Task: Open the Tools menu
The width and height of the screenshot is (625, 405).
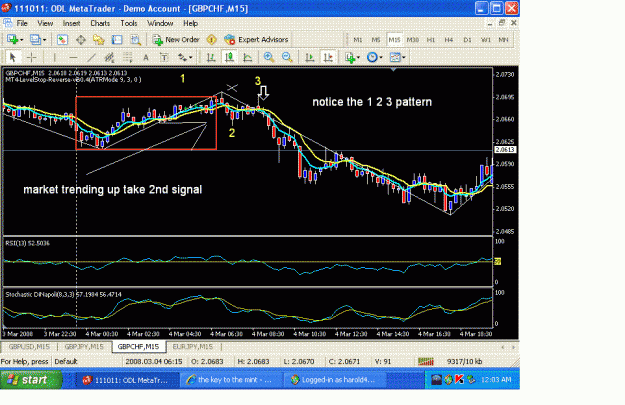Action: pyautogui.click(x=129, y=23)
